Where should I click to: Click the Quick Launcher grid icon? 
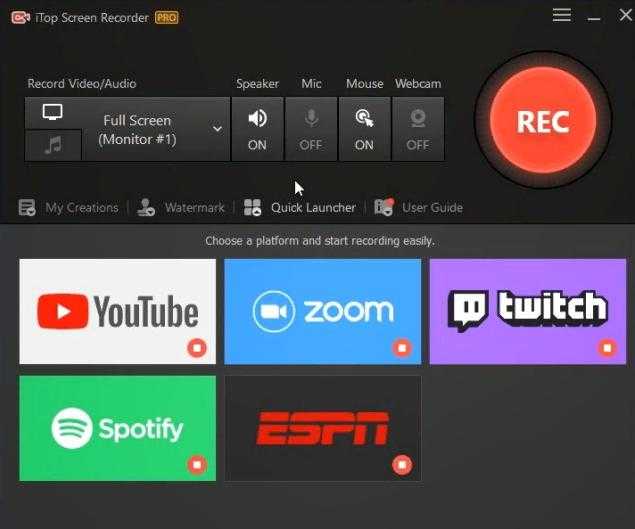tap(252, 208)
